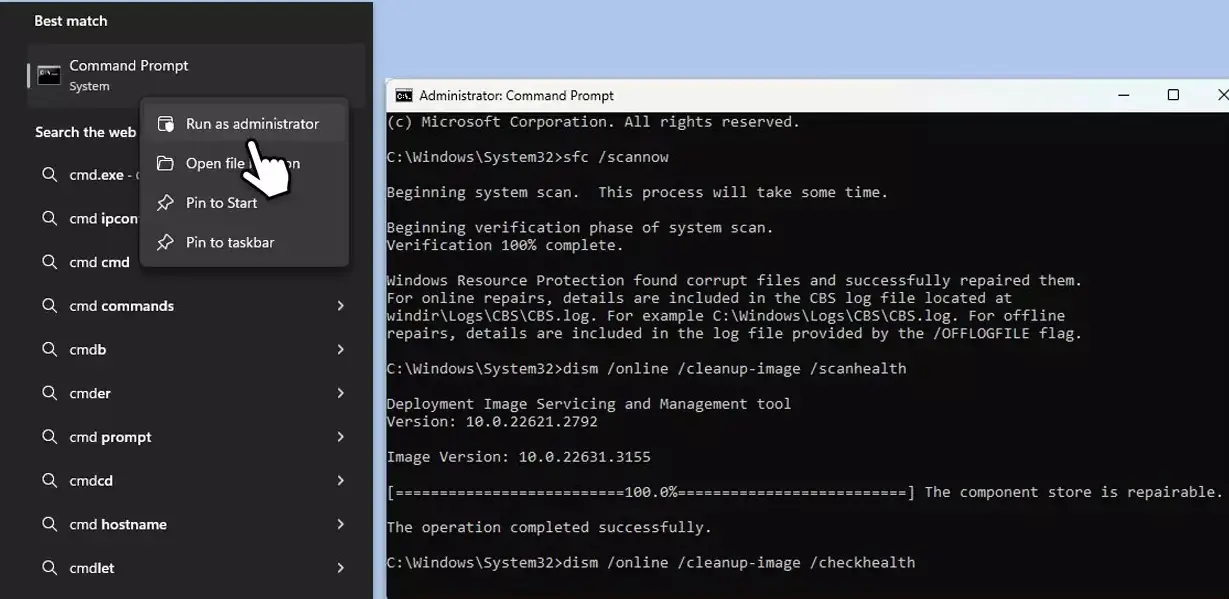Click the search icon beside cmd commands

[x=49, y=306]
